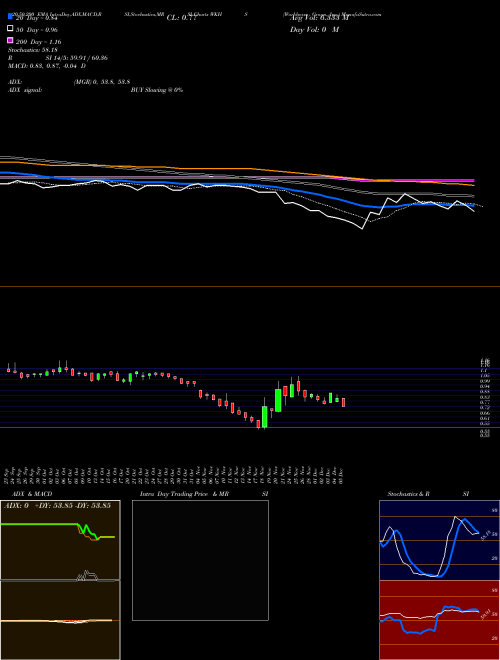Open the ADX green line chart panel
500x660 pixels.
[60, 540]
